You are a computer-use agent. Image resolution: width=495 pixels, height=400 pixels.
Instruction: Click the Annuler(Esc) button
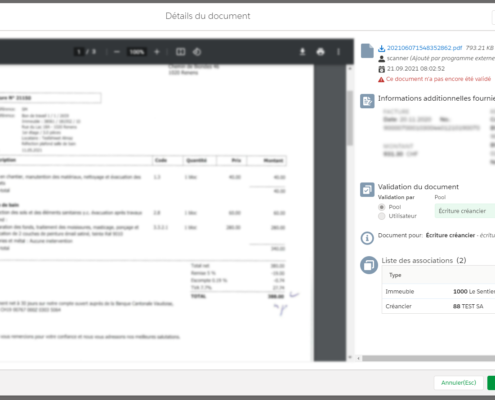click(x=459, y=383)
